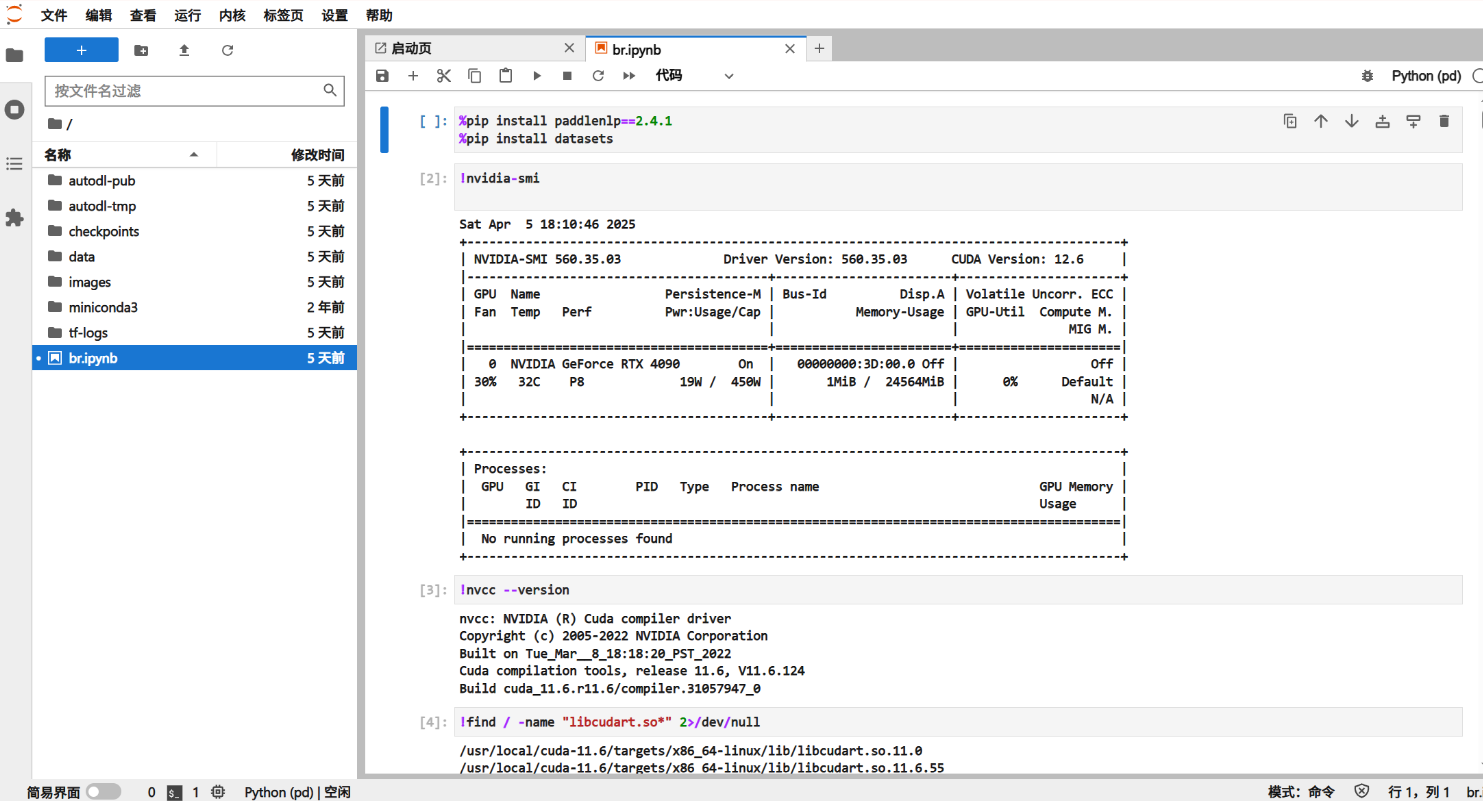Open the 运行 menu
Viewport: 1483px width, 801px height.
pyautogui.click(x=187, y=16)
